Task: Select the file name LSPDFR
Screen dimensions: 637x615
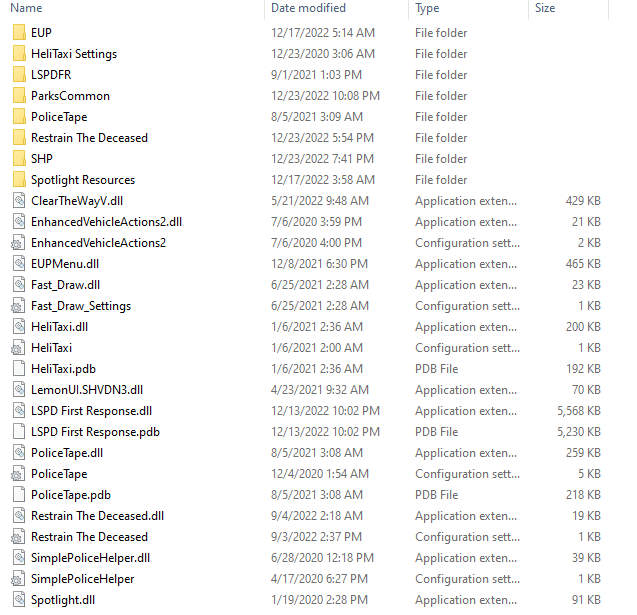Action: (x=51, y=75)
